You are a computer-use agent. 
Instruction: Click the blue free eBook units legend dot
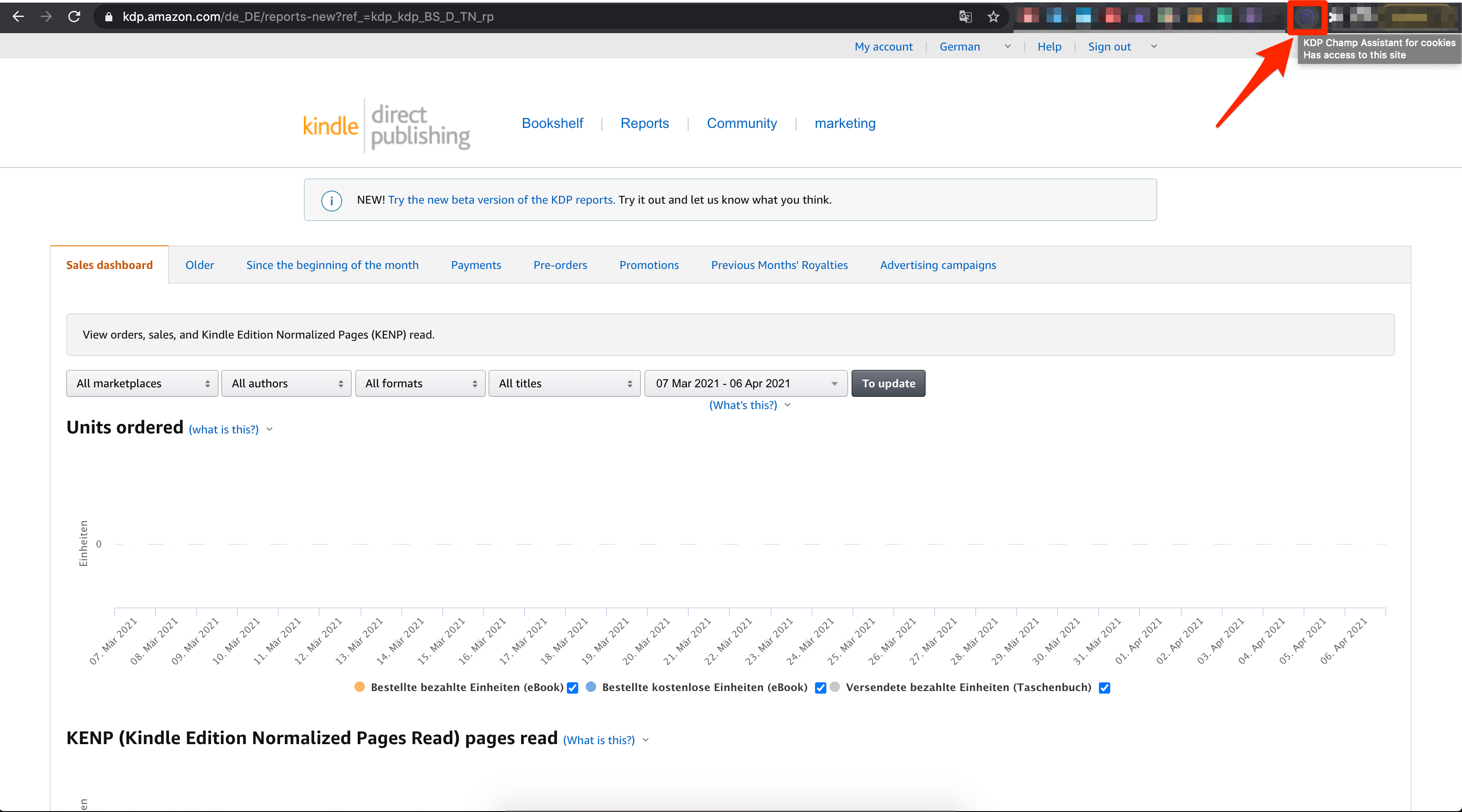(591, 687)
